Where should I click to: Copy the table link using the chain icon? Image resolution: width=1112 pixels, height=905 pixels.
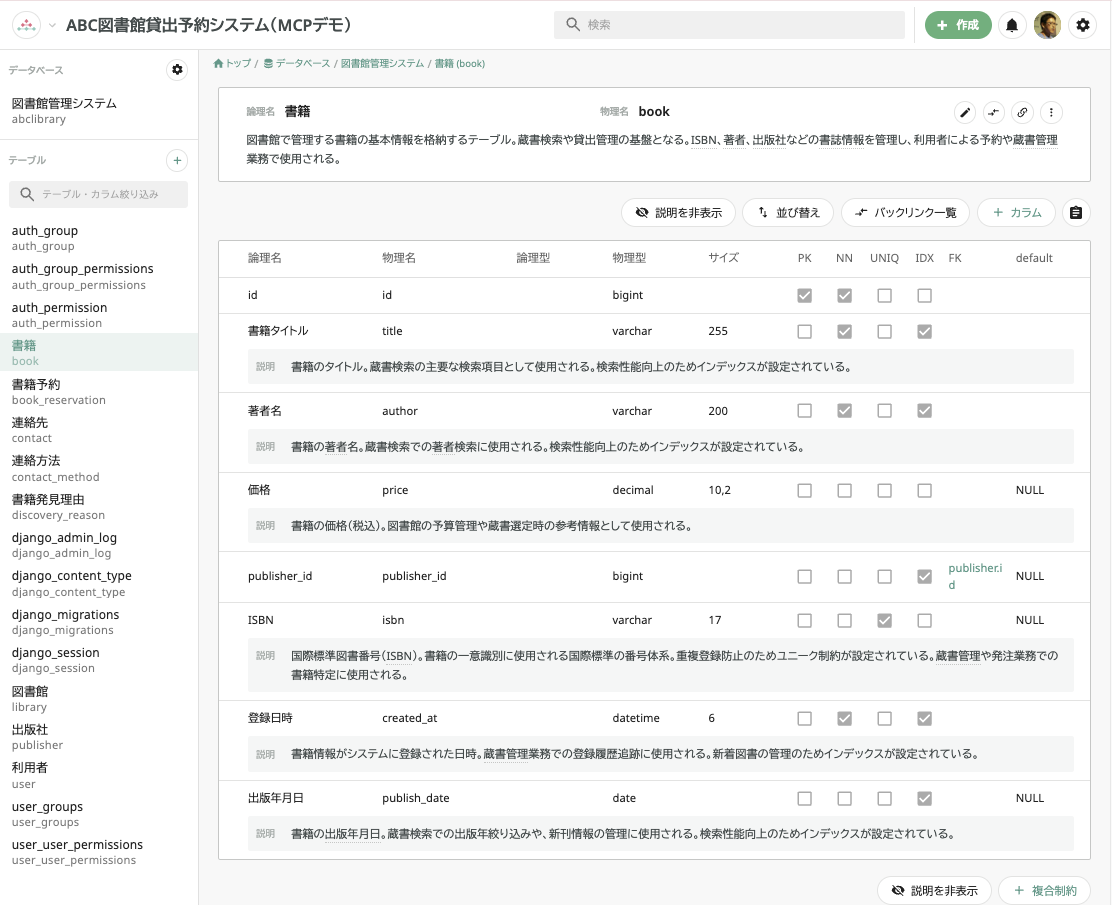tap(1022, 113)
